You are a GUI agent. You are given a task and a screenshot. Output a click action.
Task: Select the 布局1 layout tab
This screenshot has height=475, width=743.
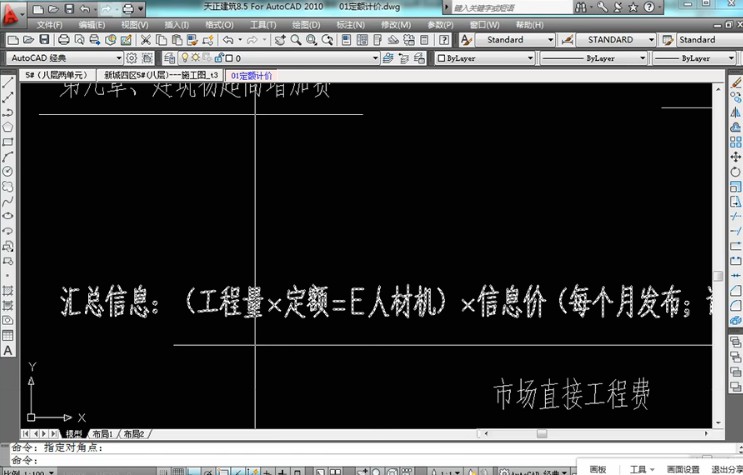(x=102, y=434)
